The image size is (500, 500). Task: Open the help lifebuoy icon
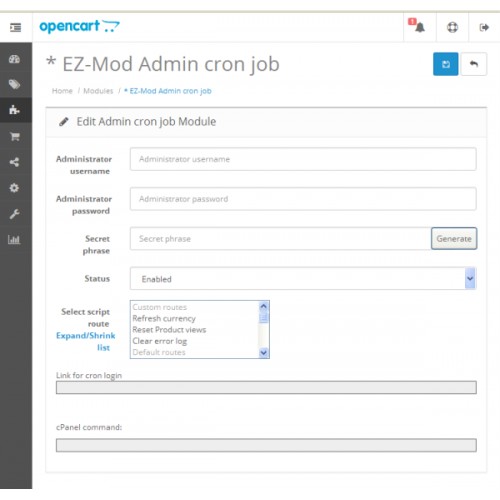click(x=452, y=27)
